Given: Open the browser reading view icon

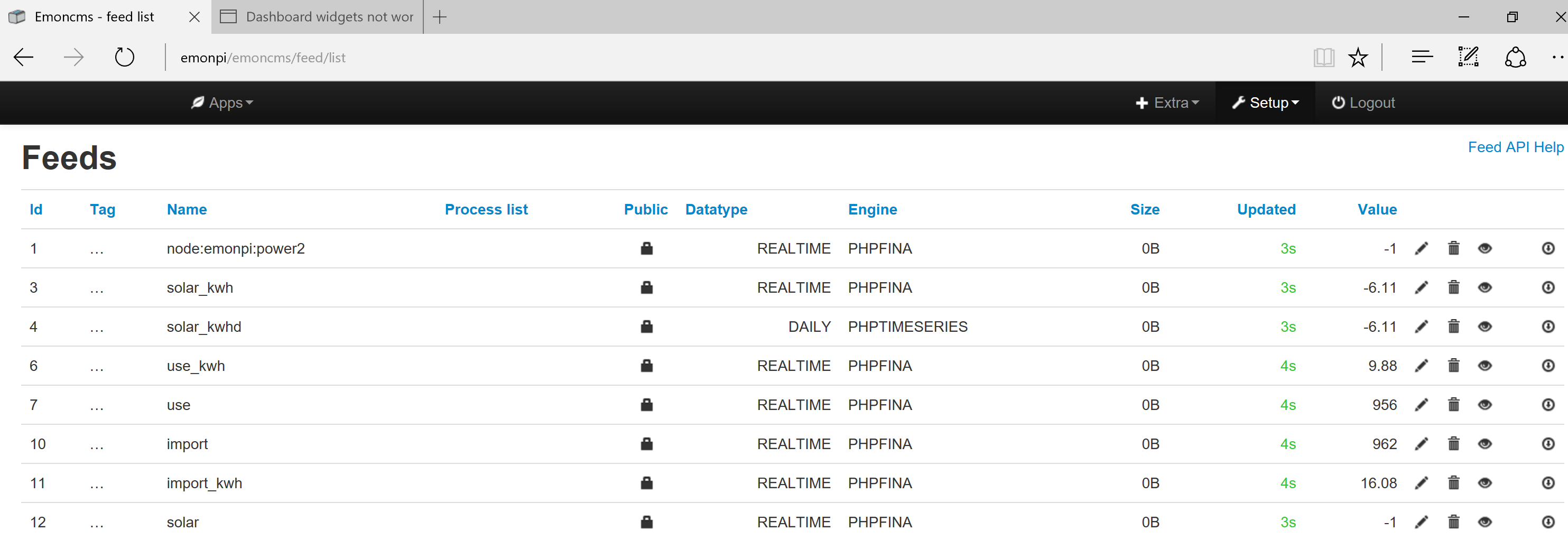Looking at the screenshot, I should click(1324, 58).
